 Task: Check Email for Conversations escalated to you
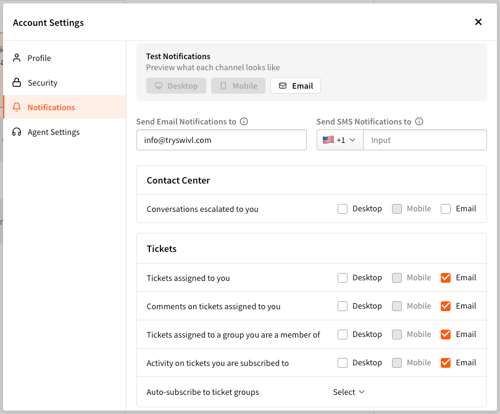(446, 209)
